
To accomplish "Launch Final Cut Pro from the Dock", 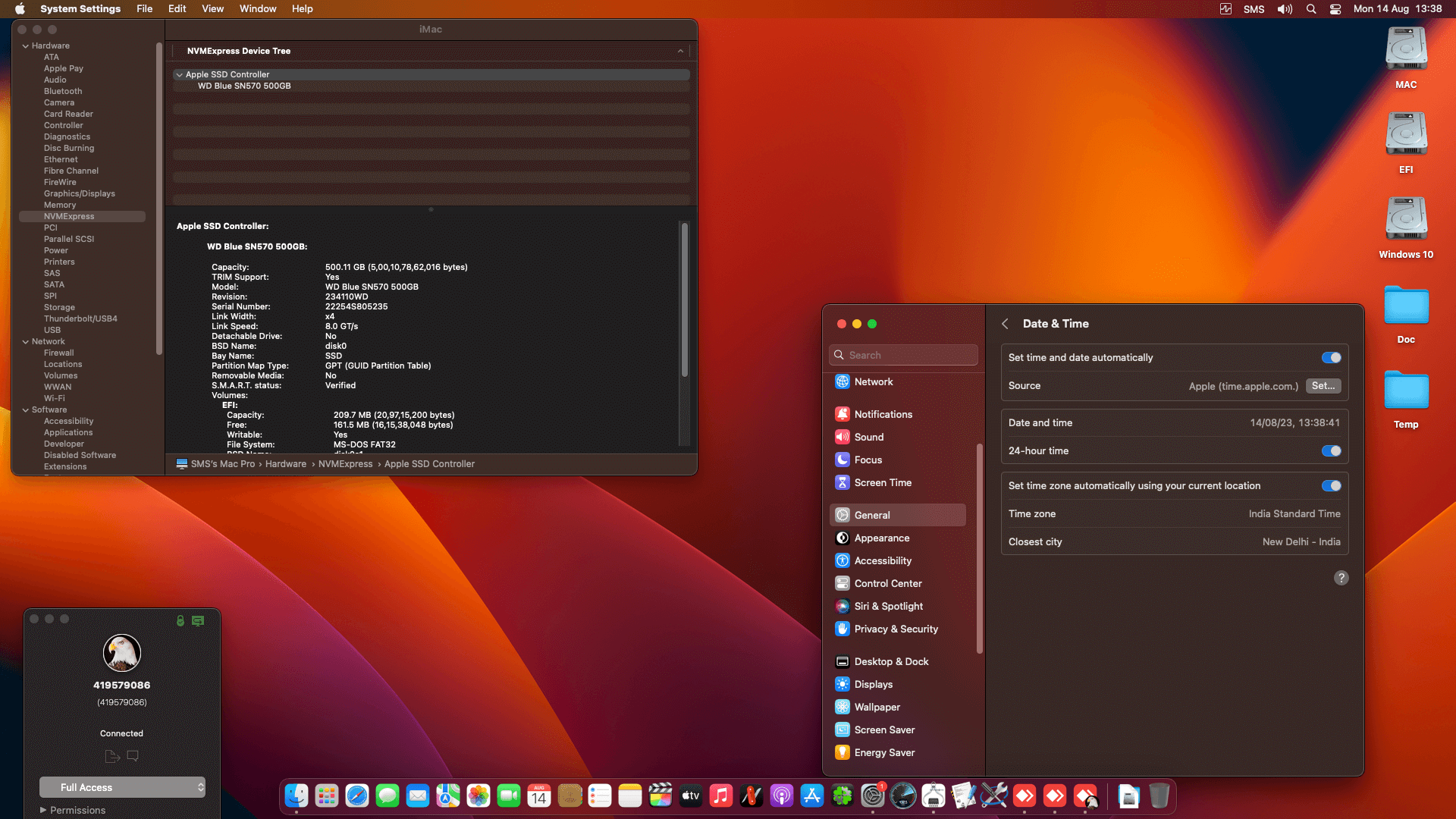I will (661, 795).
